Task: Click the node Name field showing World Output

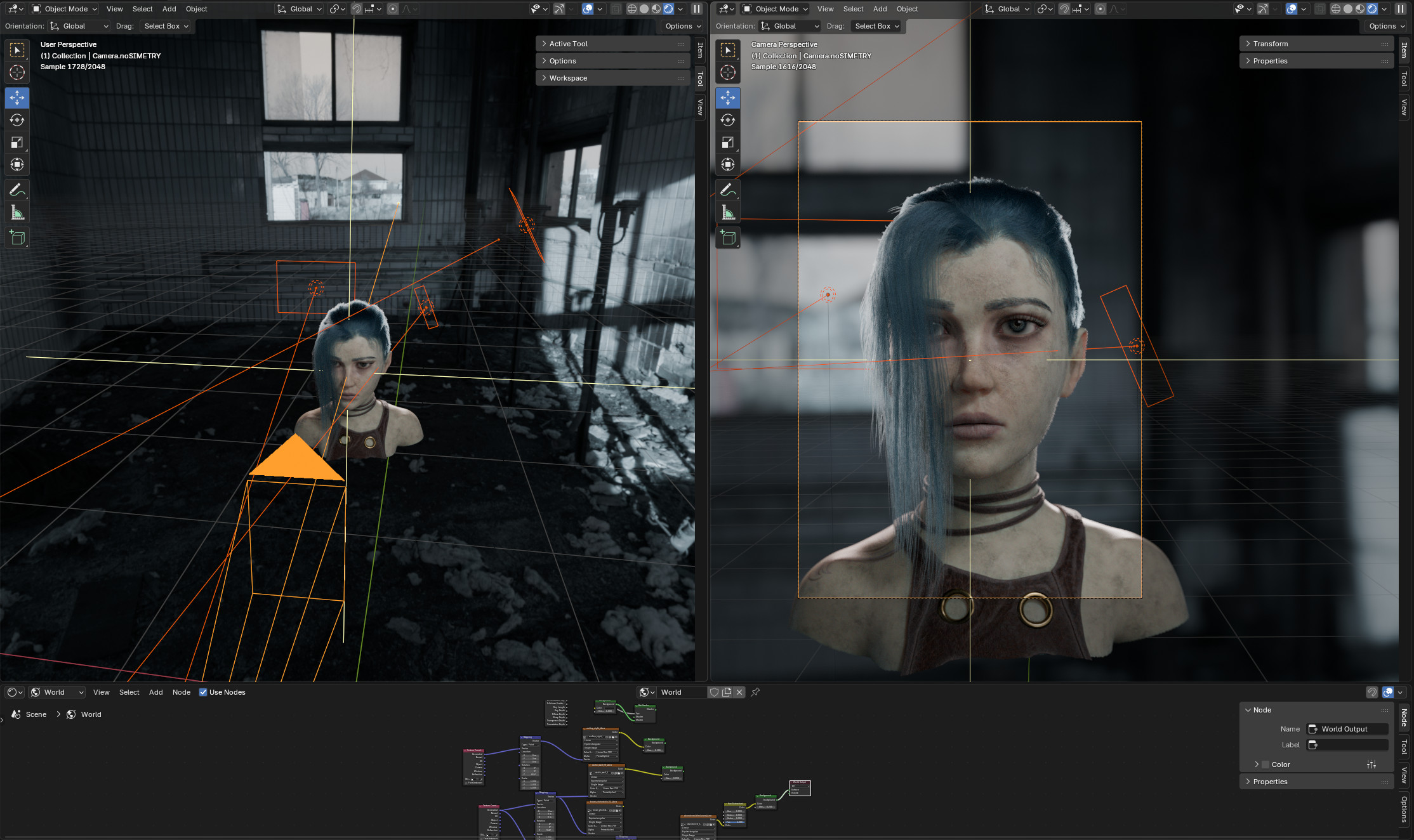Action: 1348,729
